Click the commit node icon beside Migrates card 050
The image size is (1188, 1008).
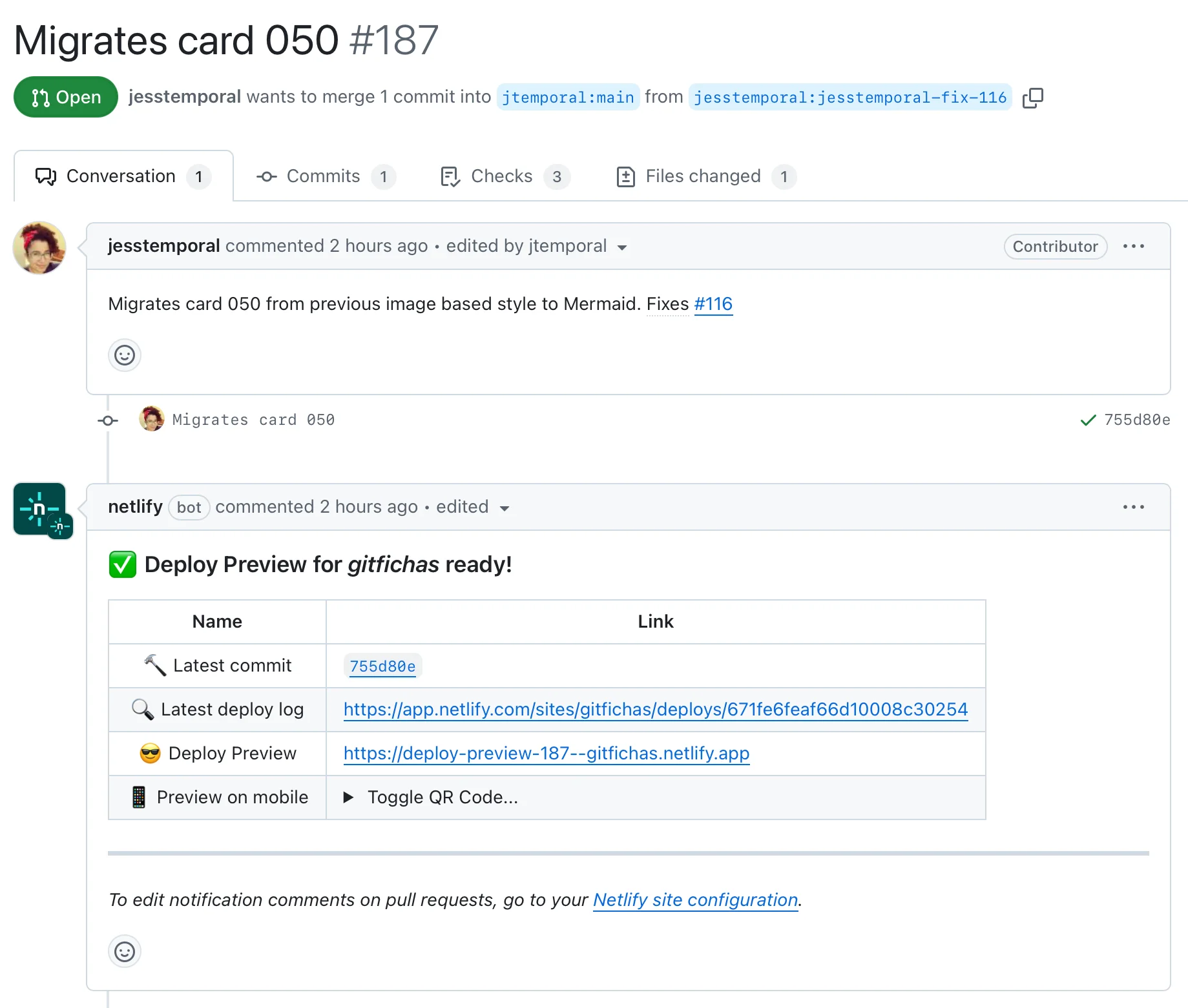pyautogui.click(x=107, y=420)
